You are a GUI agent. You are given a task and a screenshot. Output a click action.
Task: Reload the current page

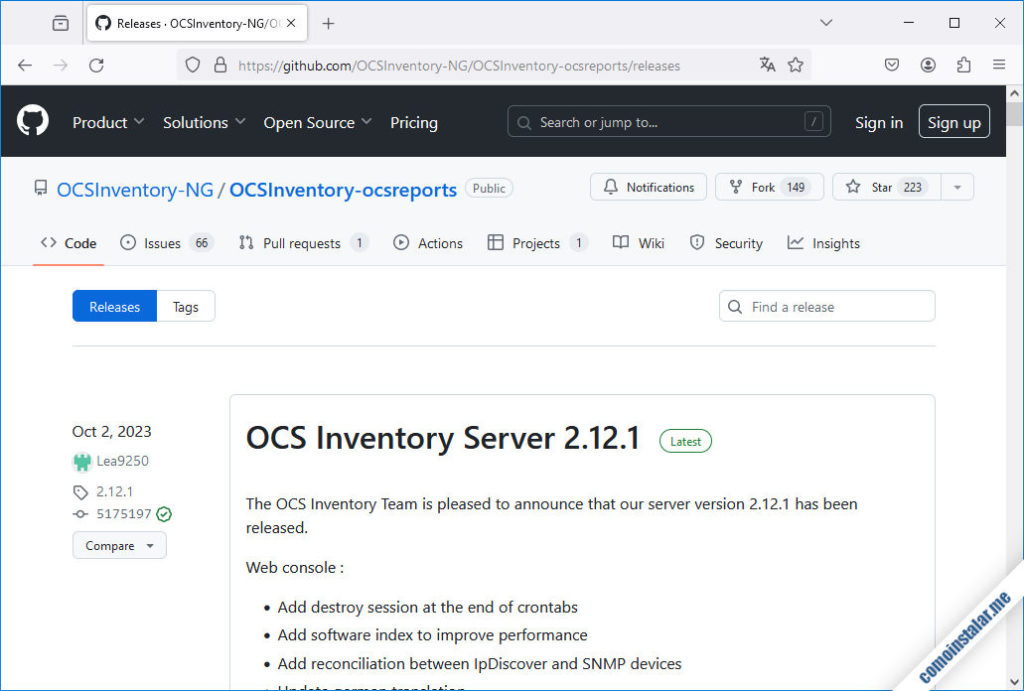[96, 64]
